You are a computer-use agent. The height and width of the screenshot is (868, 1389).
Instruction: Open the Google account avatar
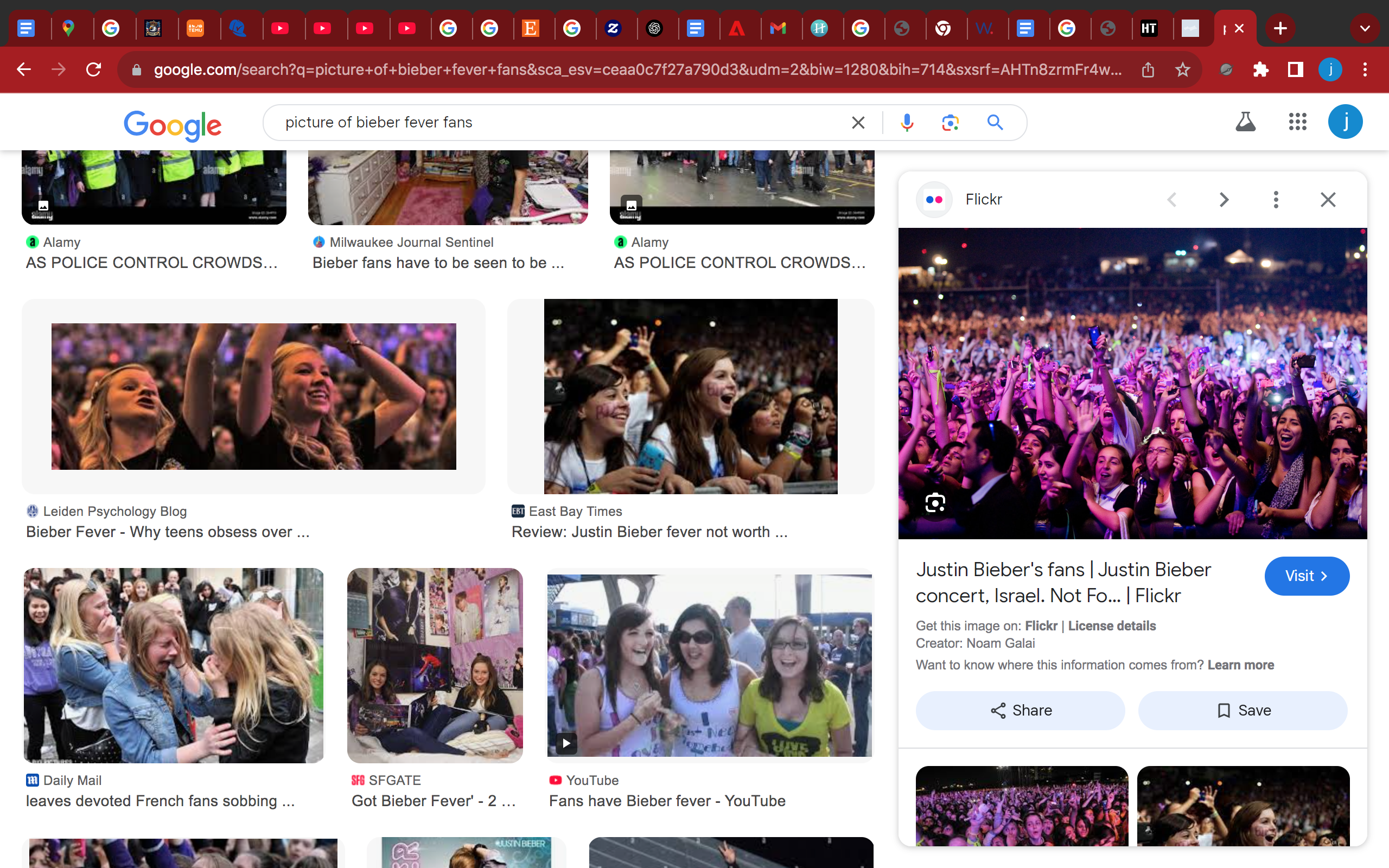(1345, 122)
